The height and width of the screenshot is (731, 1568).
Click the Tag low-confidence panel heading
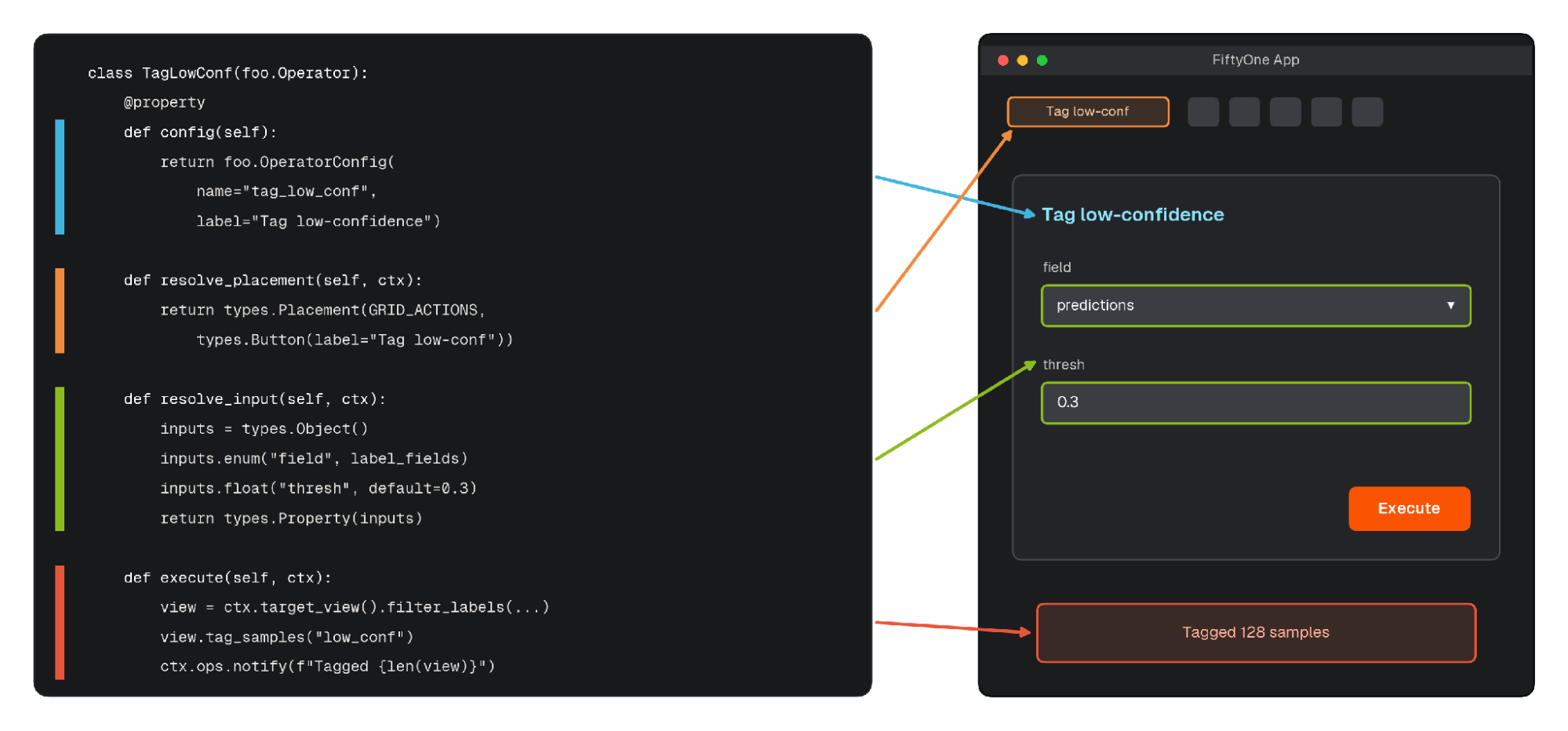[x=1133, y=215]
